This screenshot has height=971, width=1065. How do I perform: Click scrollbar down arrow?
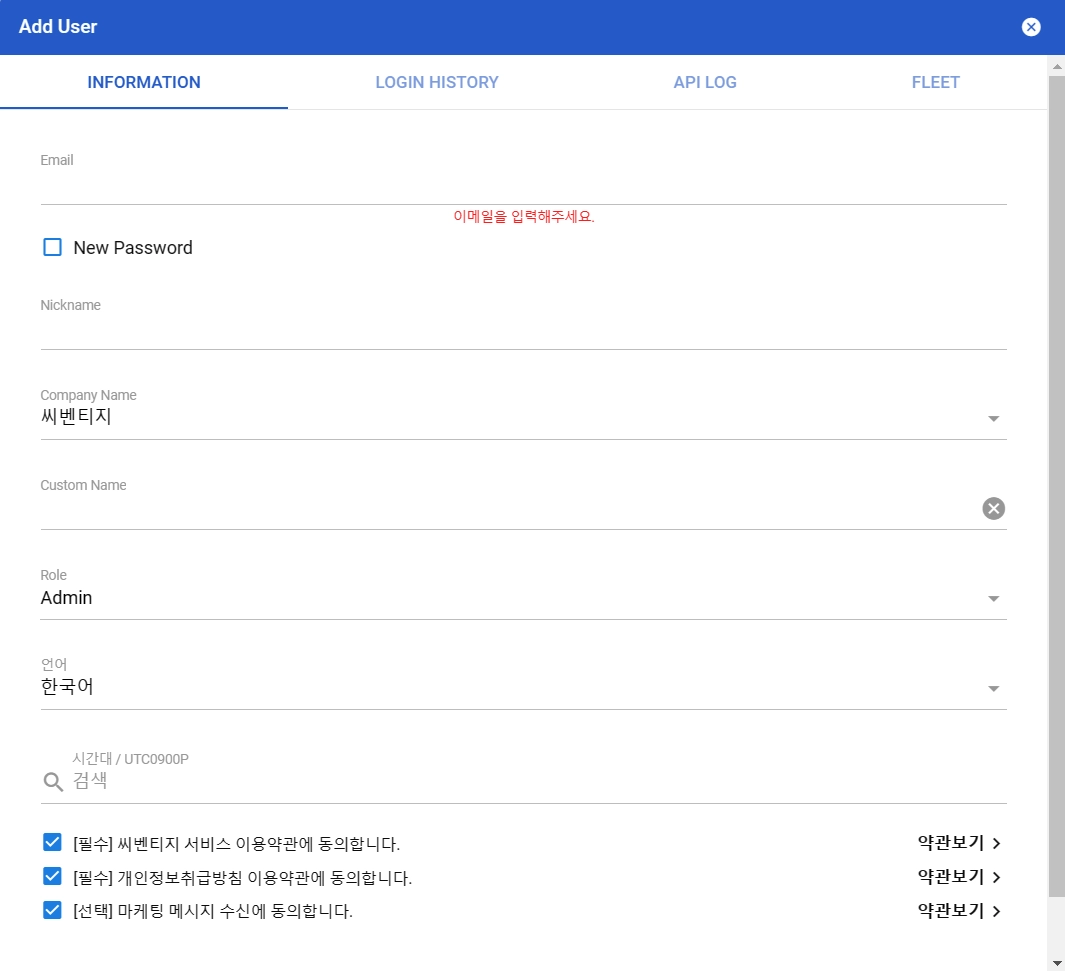(x=1056, y=963)
